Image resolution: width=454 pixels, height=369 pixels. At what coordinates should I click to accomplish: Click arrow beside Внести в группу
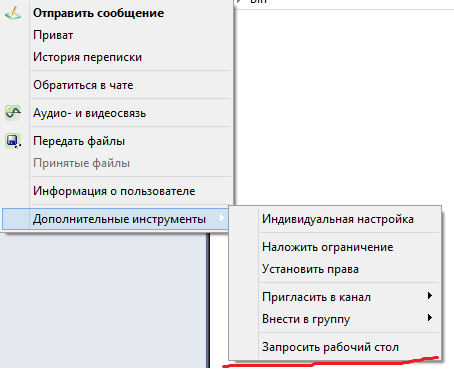click(430, 318)
